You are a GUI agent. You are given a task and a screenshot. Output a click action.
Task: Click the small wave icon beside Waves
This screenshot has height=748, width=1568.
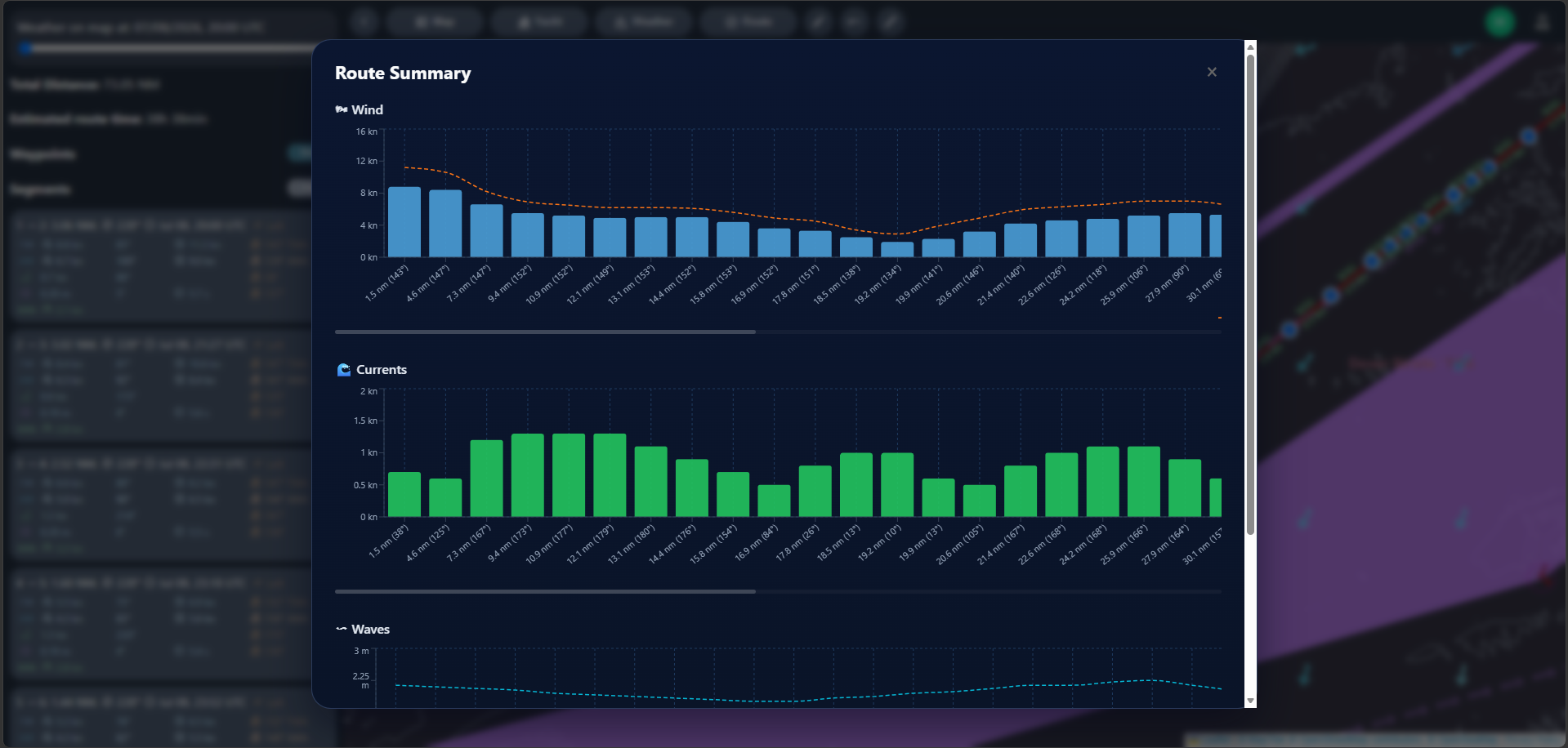tap(342, 629)
